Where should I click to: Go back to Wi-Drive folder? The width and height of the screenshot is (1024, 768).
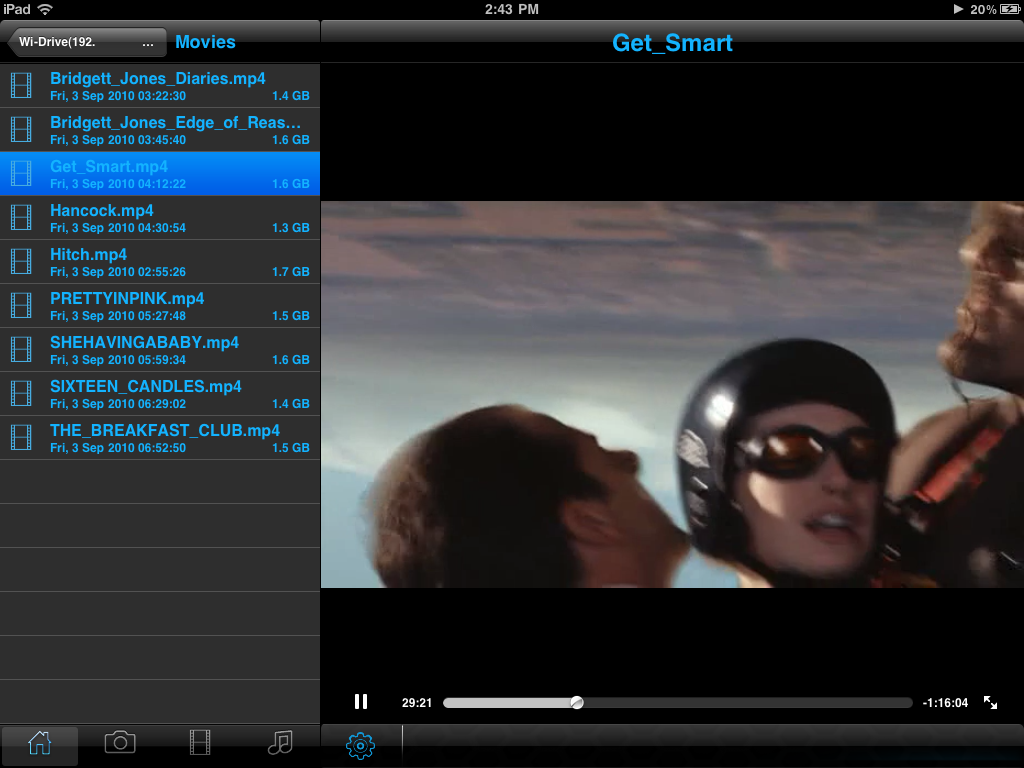(x=86, y=42)
